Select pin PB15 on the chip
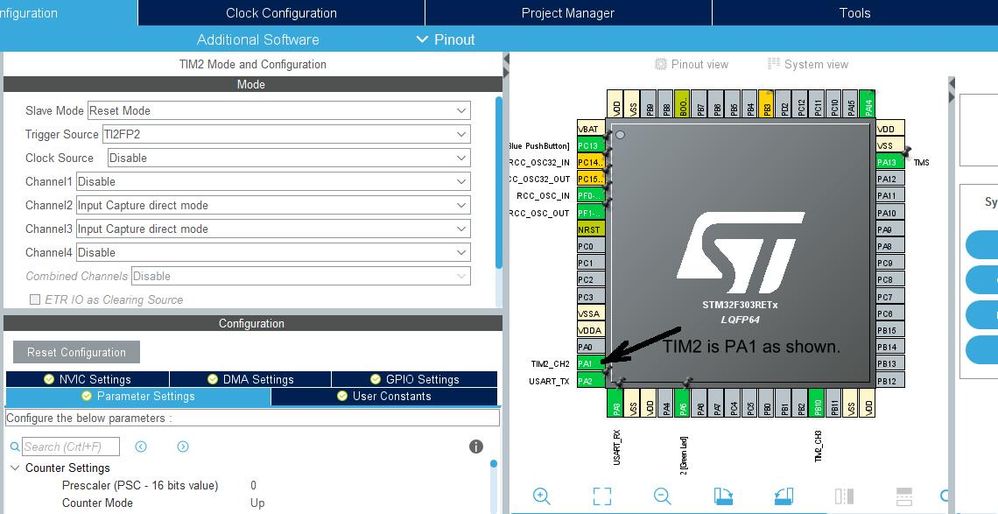The height and width of the screenshot is (514, 998). pyautogui.click(x=890, y=330)
